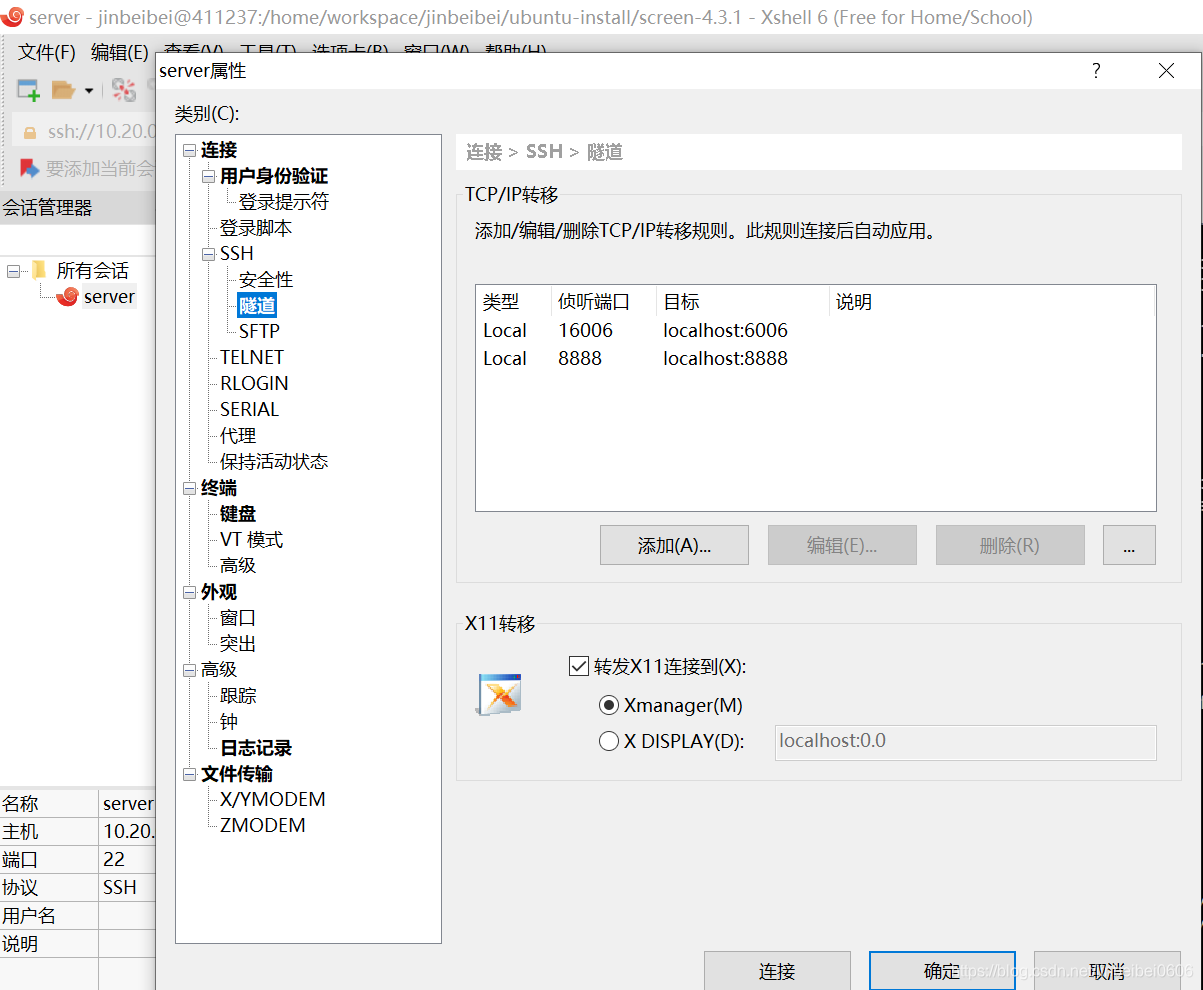This screenshot has width=1203, height=990.
Task: Open the dropdown arrow beside the Open folder icon
Action: 88,91
